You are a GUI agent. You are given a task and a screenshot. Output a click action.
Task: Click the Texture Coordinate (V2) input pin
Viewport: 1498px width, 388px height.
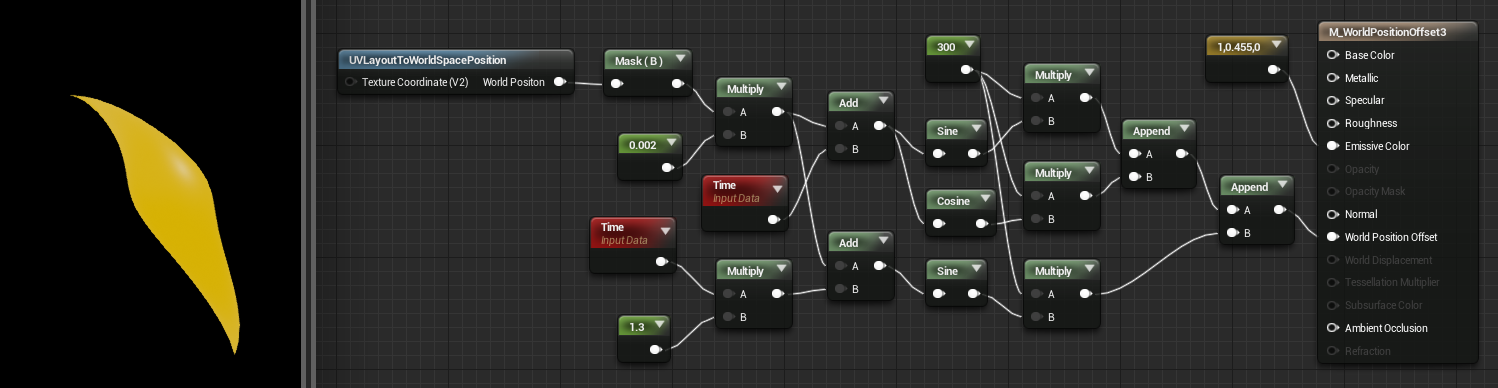[351, 82]
